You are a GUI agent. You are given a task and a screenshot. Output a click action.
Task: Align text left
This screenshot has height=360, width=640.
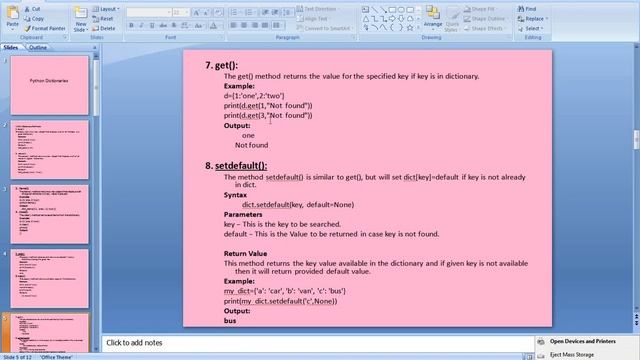coord(234,25)
